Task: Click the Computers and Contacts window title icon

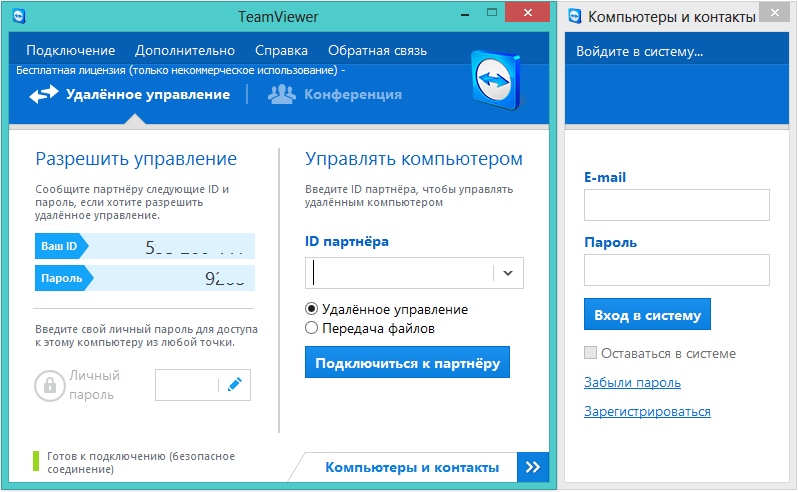Action: click(575, 16)
